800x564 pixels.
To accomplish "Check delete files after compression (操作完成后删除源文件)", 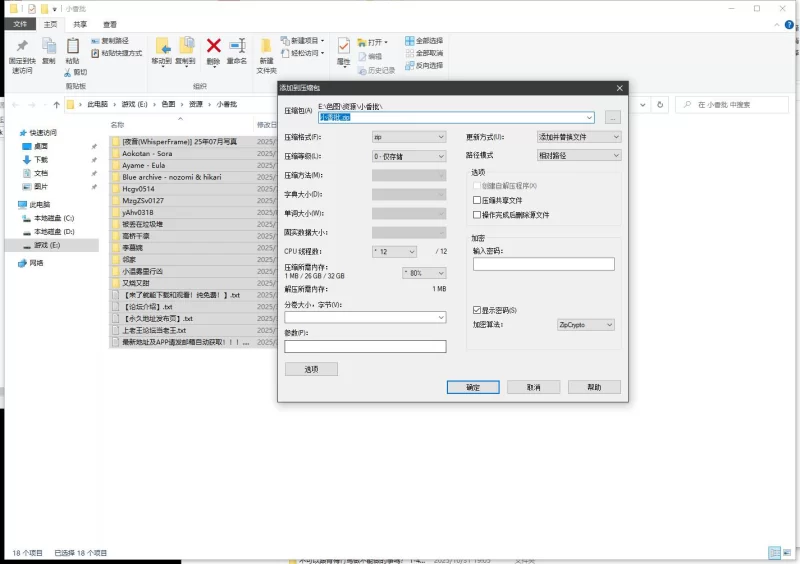I will click(x=476, y=214).
